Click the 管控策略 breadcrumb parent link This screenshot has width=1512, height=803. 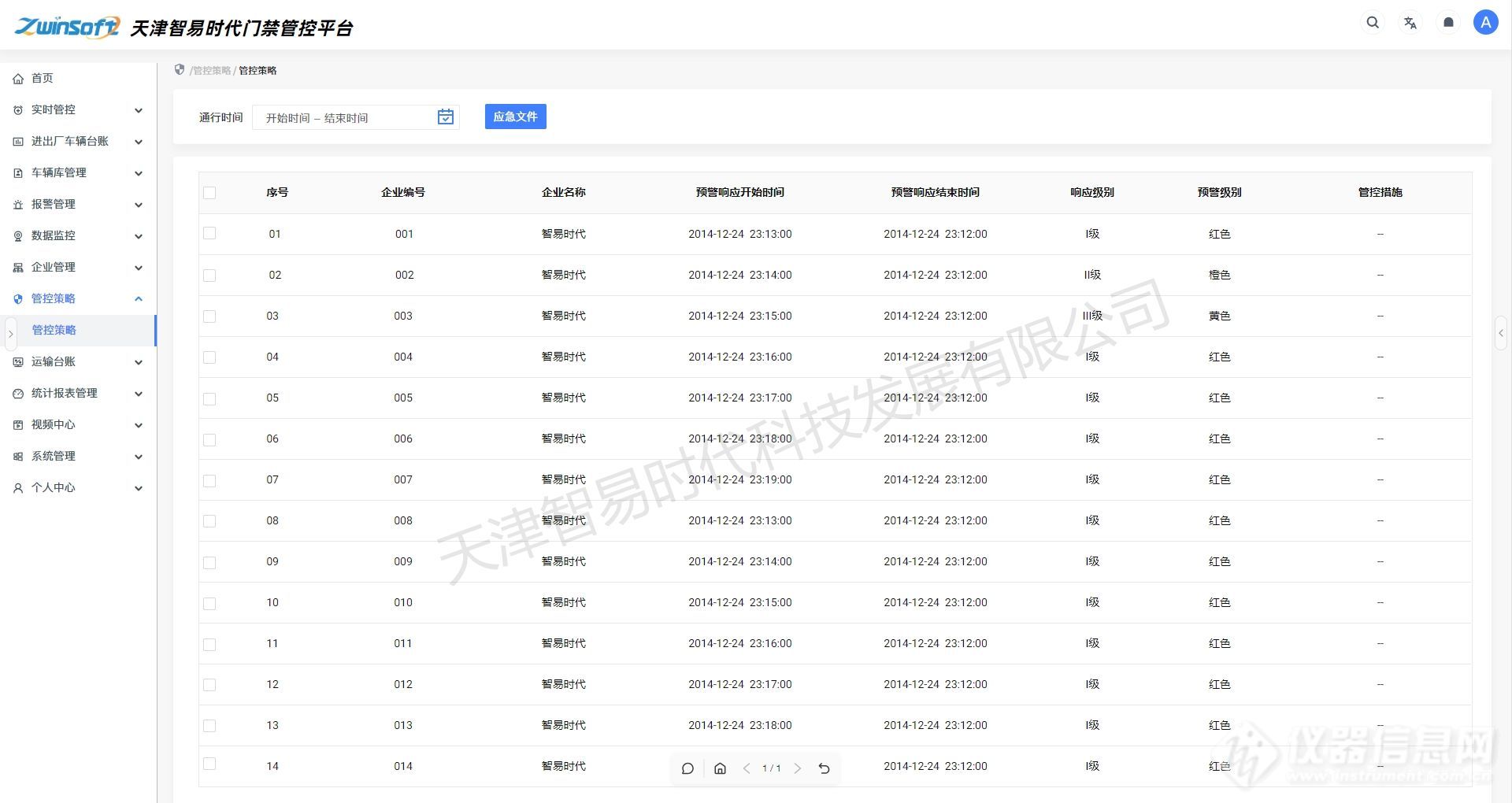212,70
